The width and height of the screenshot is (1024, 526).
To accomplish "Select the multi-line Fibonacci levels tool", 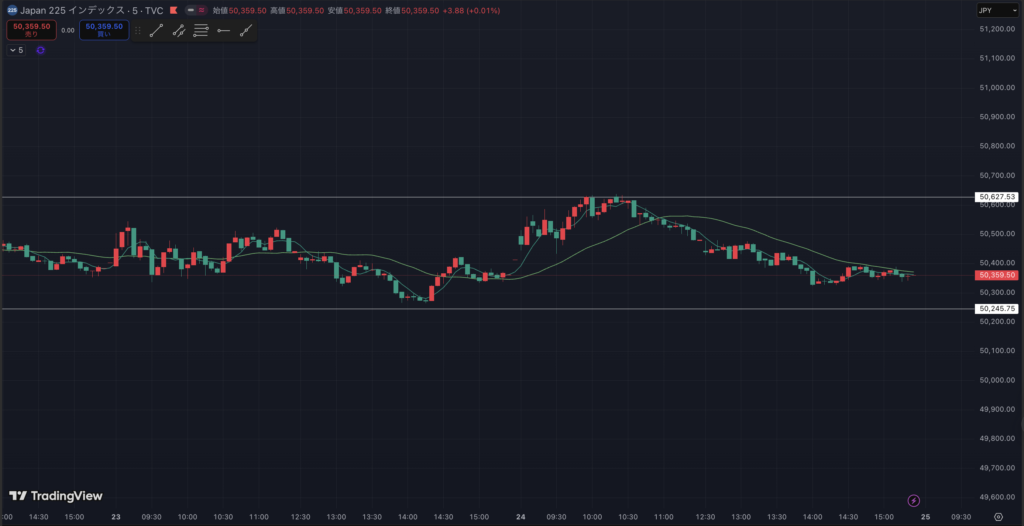I will coord(201,31).
